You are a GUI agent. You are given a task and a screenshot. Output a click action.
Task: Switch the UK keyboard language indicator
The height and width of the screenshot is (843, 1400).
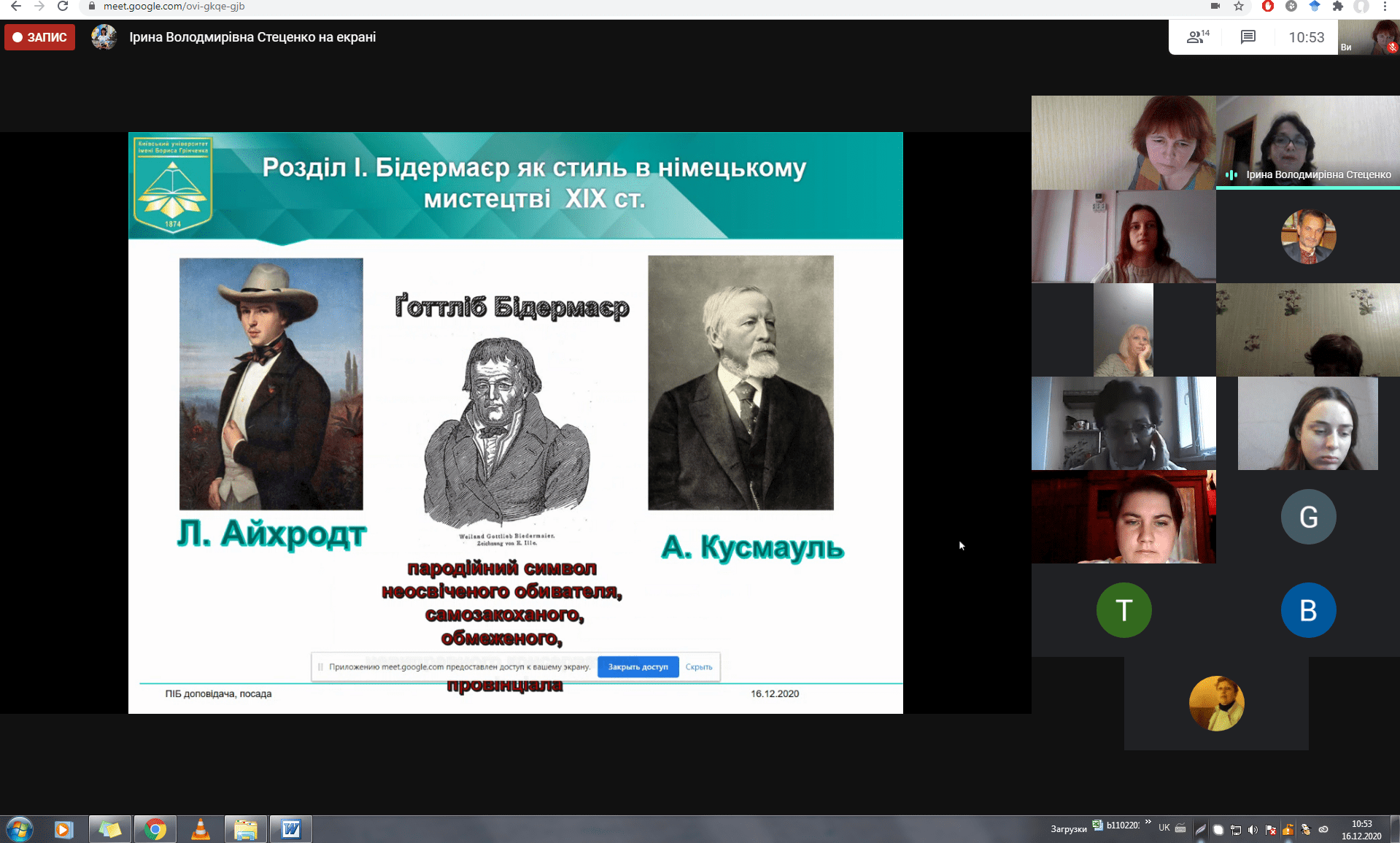tap(1164, 828)
